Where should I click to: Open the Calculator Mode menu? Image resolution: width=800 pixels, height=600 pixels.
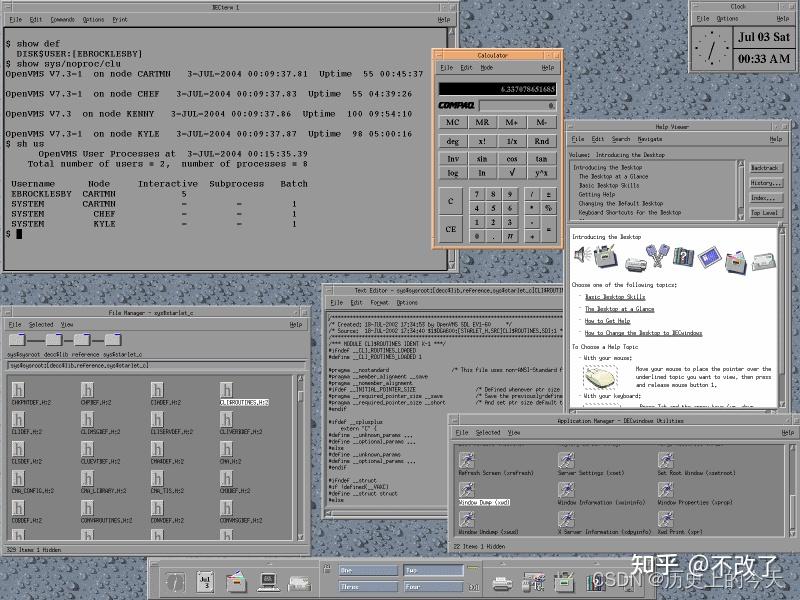[x=487, y=68]
